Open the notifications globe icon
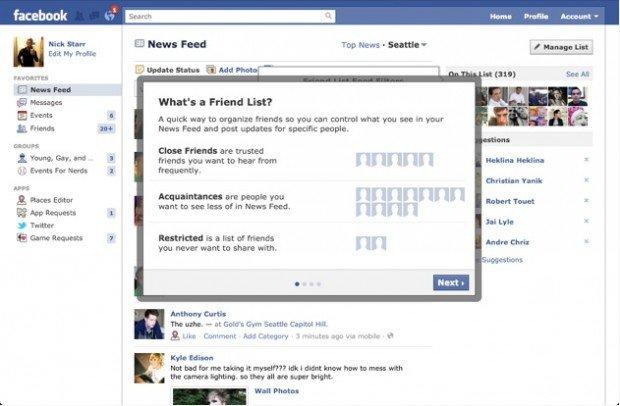The image size is (620, 406). click(109, 16)
